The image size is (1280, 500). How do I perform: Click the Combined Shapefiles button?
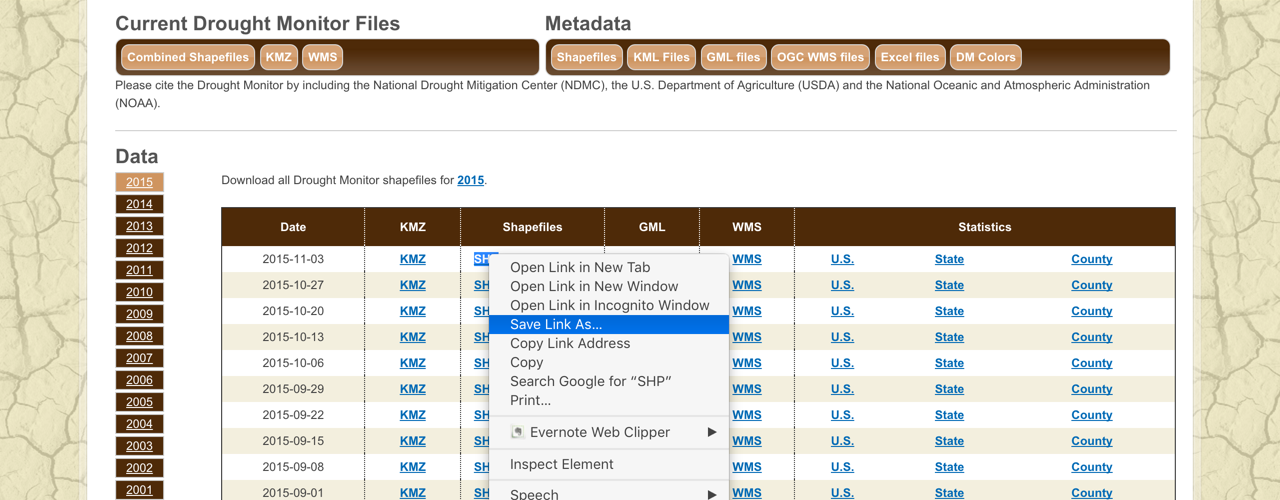[188, 58]
